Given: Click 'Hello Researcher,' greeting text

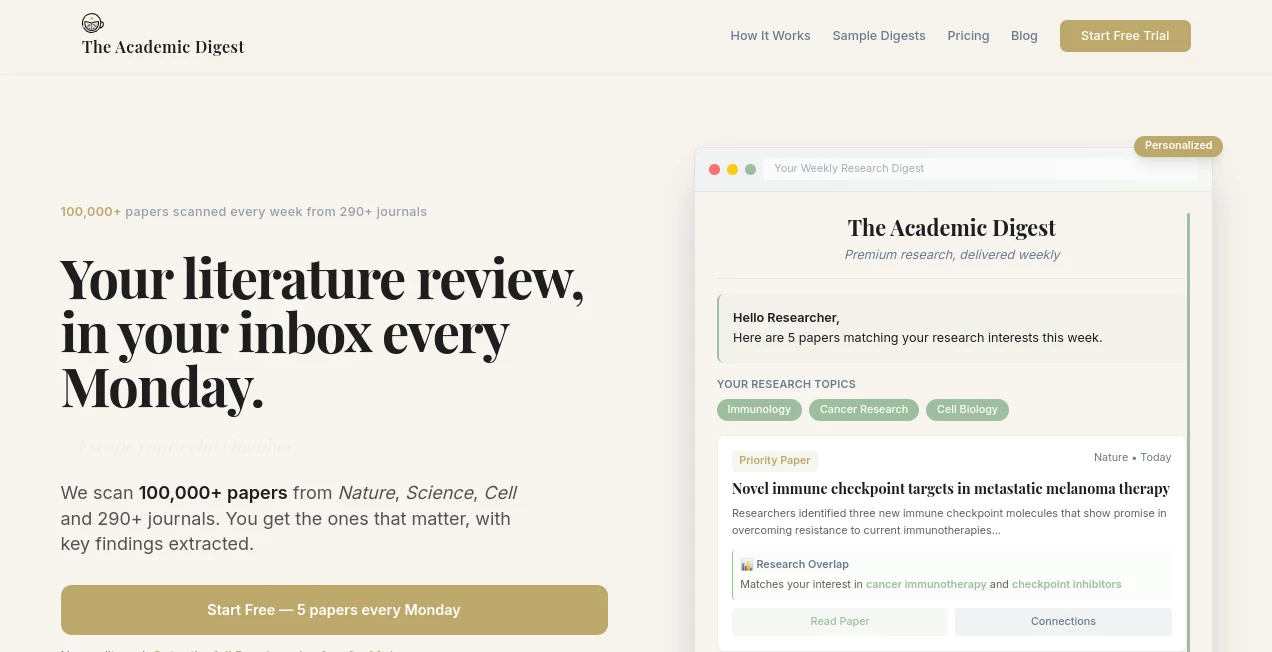Looking at the screenshot, I should coord(786,318).
